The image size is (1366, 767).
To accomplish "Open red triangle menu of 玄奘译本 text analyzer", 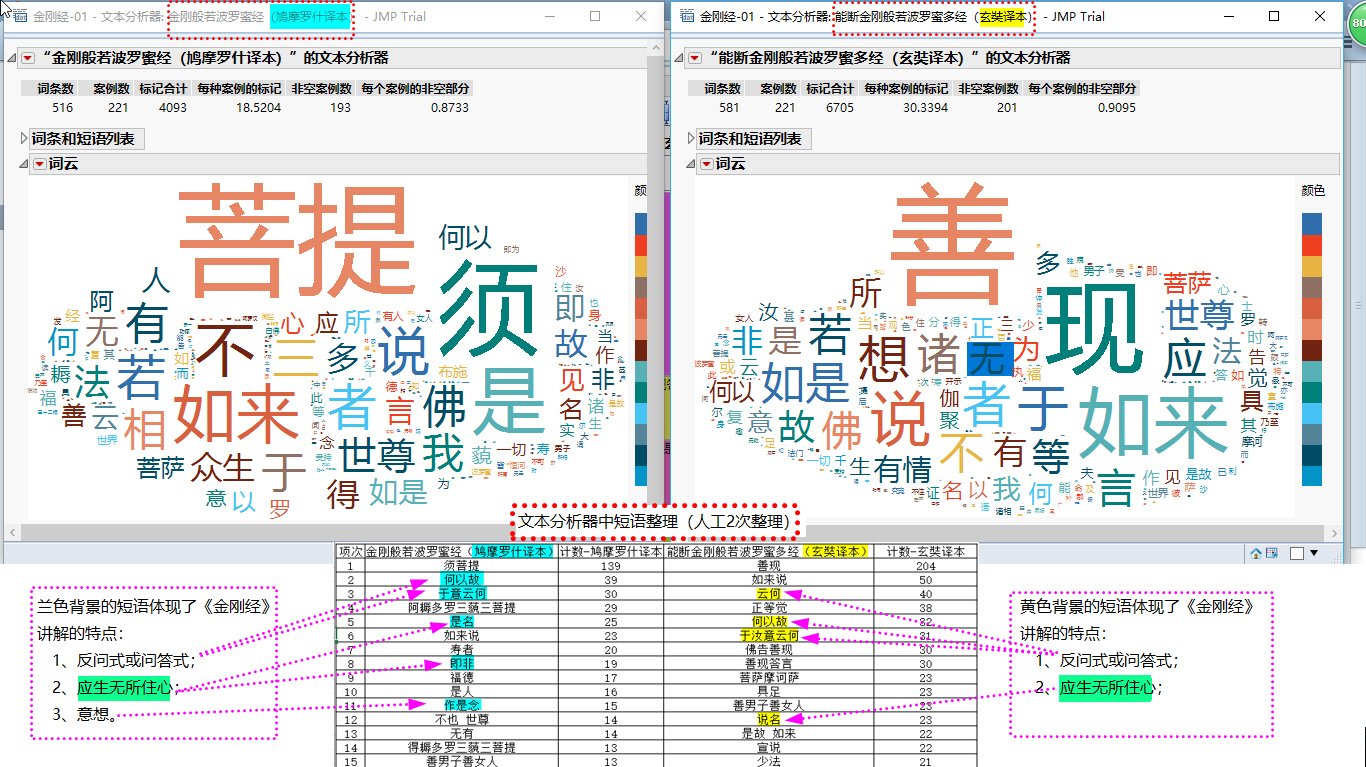I will [694, 58].
